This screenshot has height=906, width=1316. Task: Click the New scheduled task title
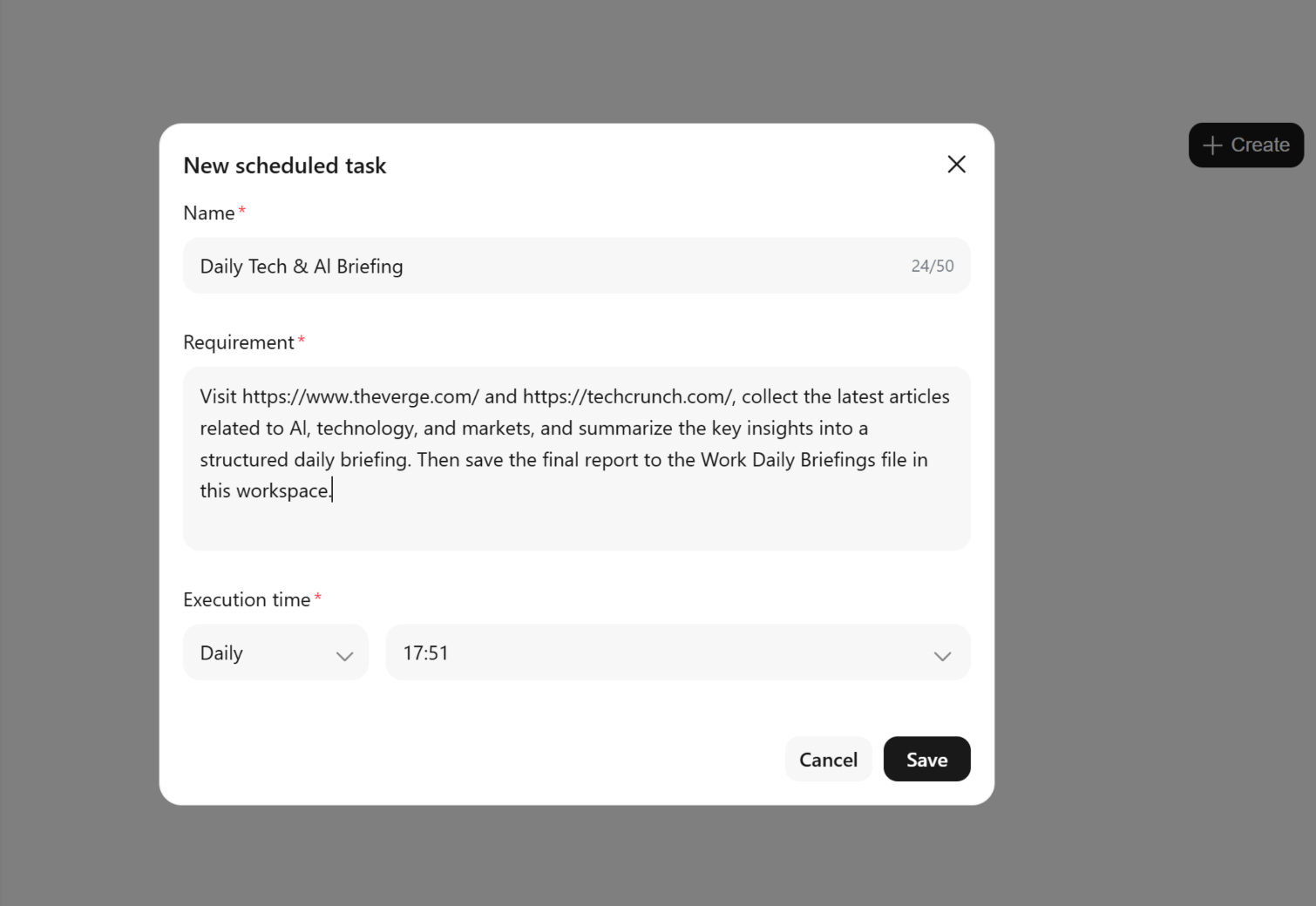pos(285,166)
